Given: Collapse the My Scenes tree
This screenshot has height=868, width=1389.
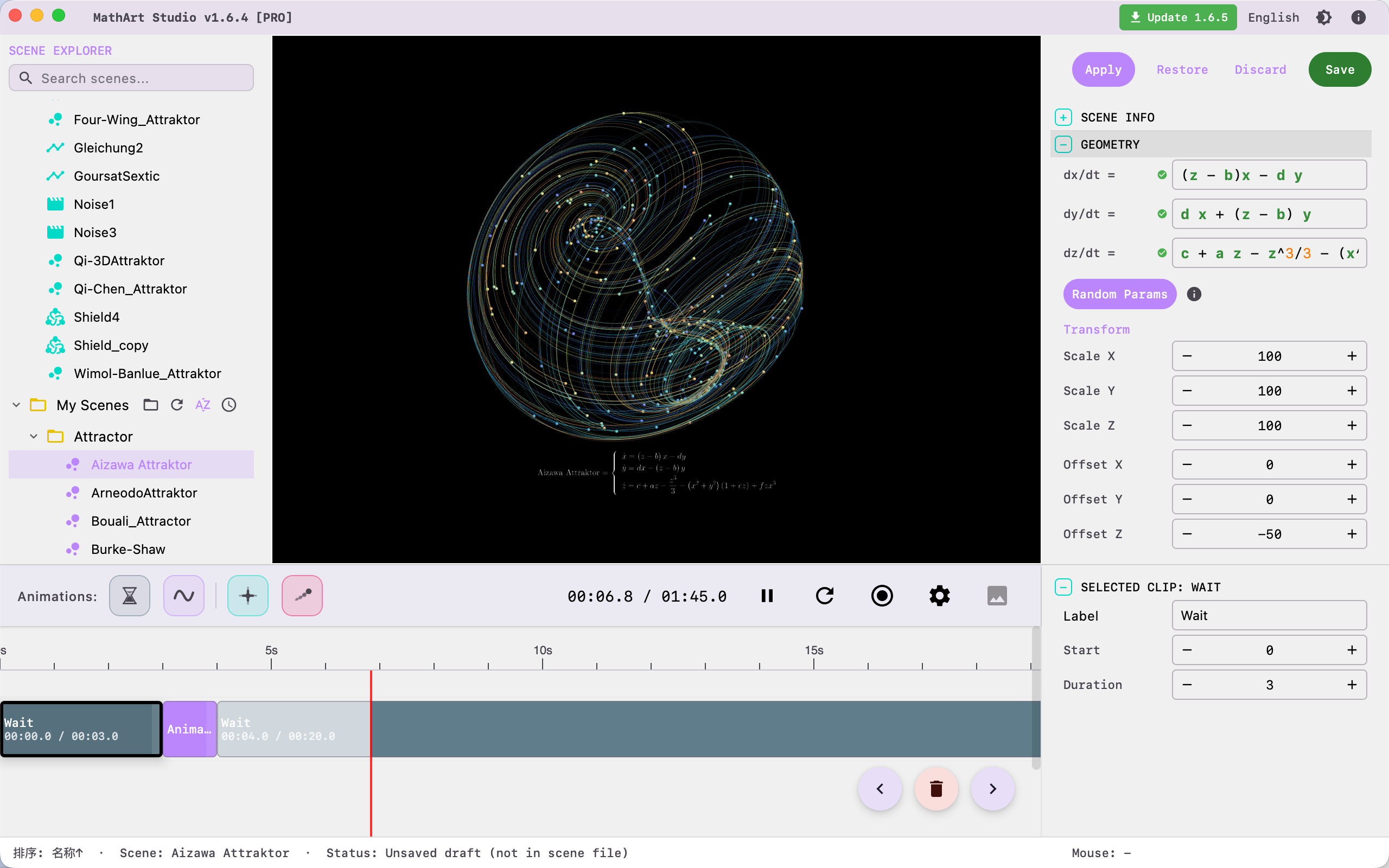Looking at the screenshot, I should [x=17, y=405].
